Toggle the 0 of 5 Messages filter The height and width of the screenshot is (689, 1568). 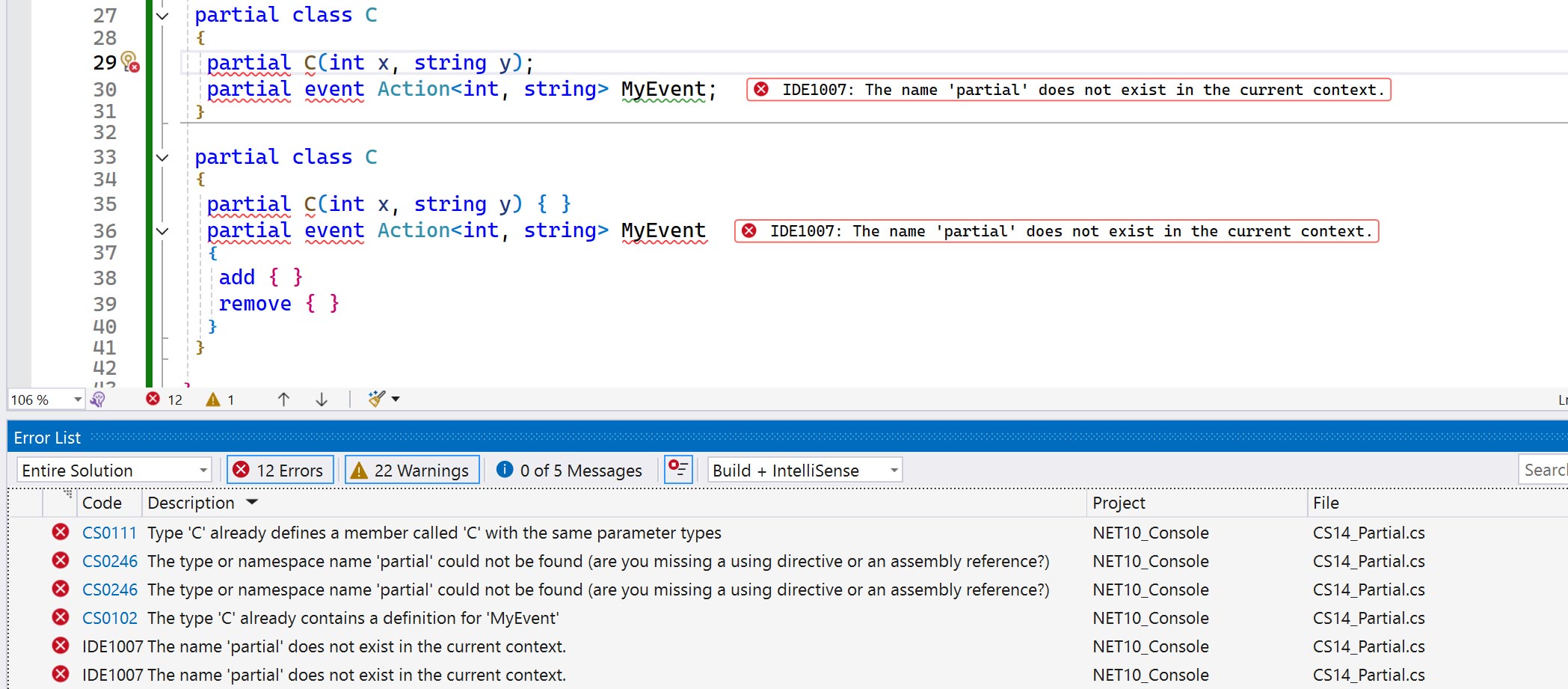(x=570, y=471)
